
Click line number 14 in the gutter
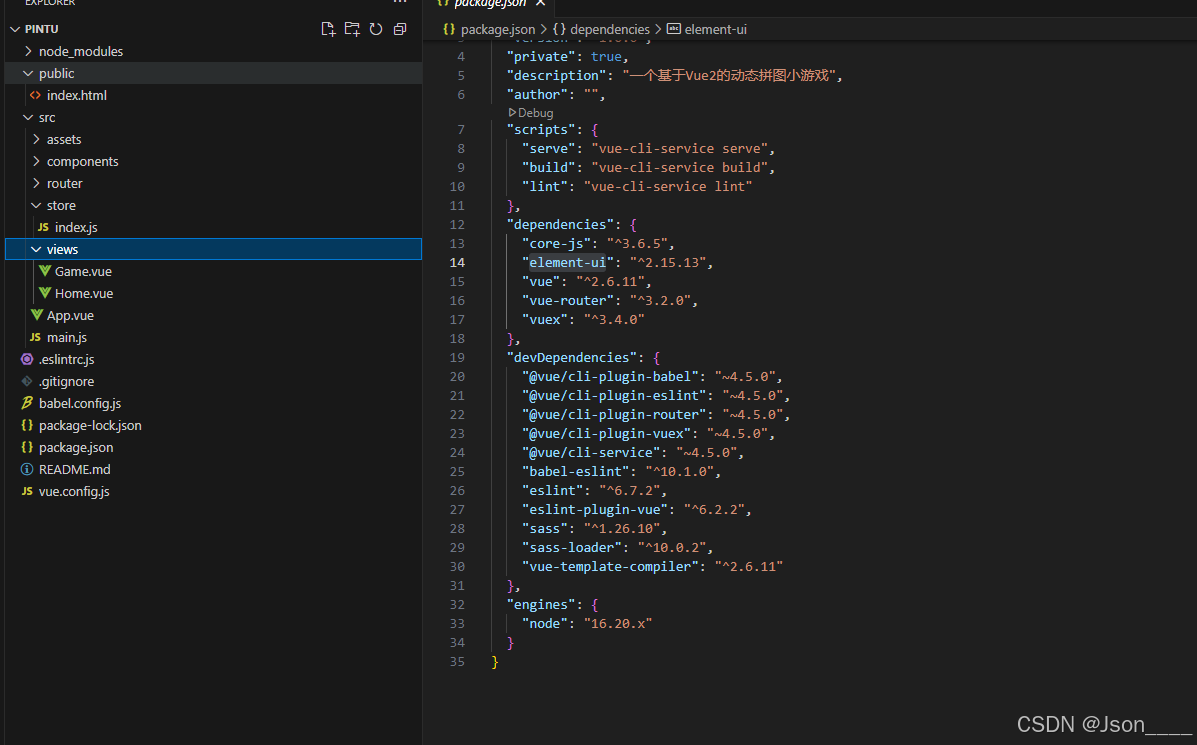point(457,263)
